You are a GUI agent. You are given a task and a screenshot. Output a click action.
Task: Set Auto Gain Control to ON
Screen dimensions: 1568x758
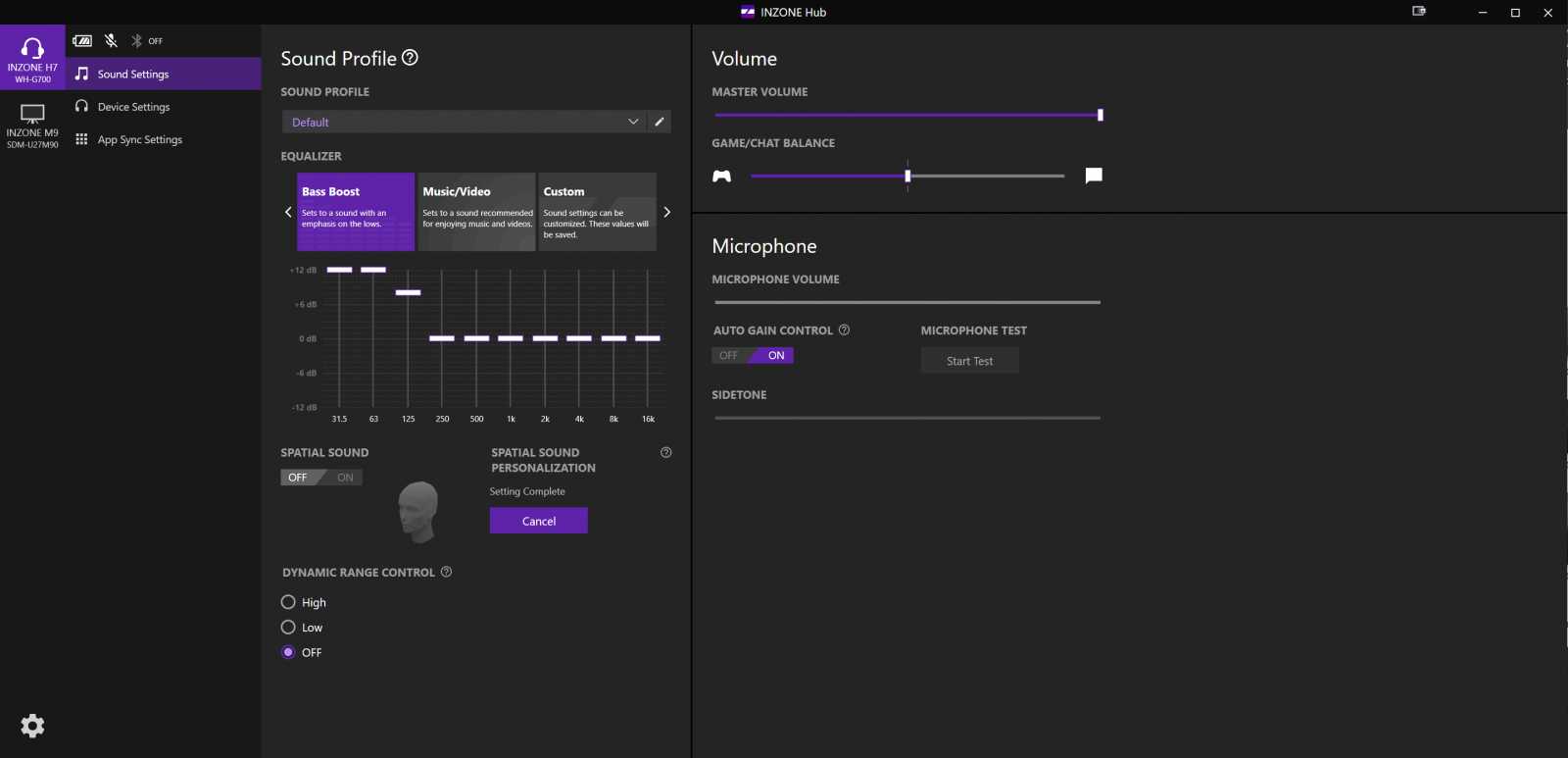(x=776, y=356)
